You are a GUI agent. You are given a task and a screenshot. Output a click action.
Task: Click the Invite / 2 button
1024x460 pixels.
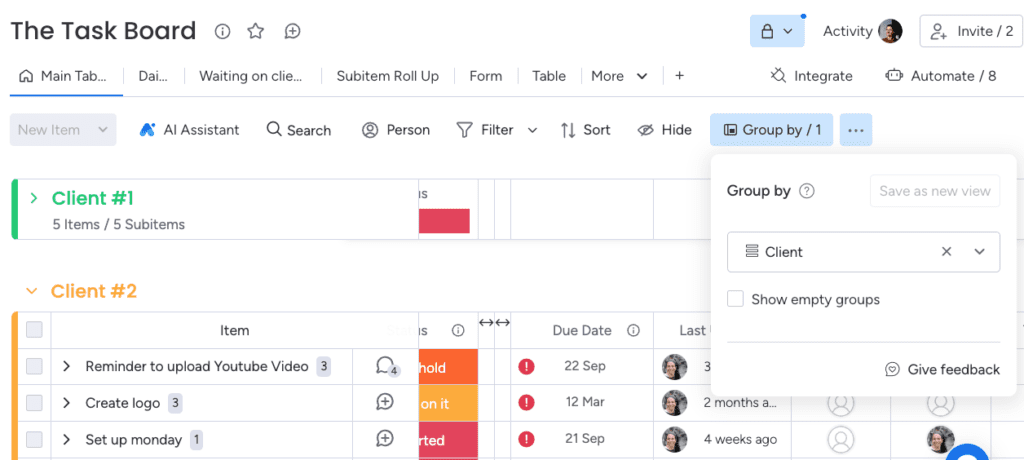971,31
